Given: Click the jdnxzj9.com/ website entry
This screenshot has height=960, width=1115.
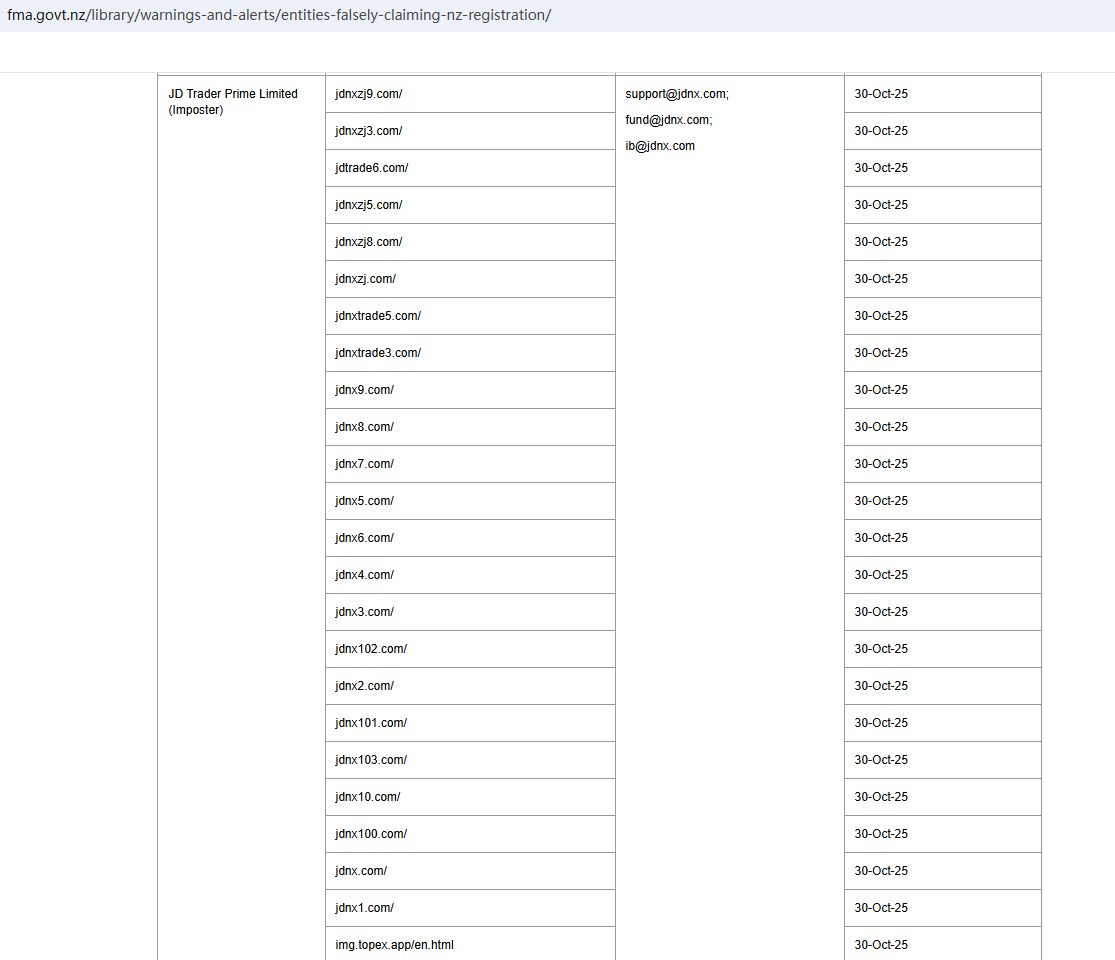Looking at the screenshot, I should click(x=368, y=94).
